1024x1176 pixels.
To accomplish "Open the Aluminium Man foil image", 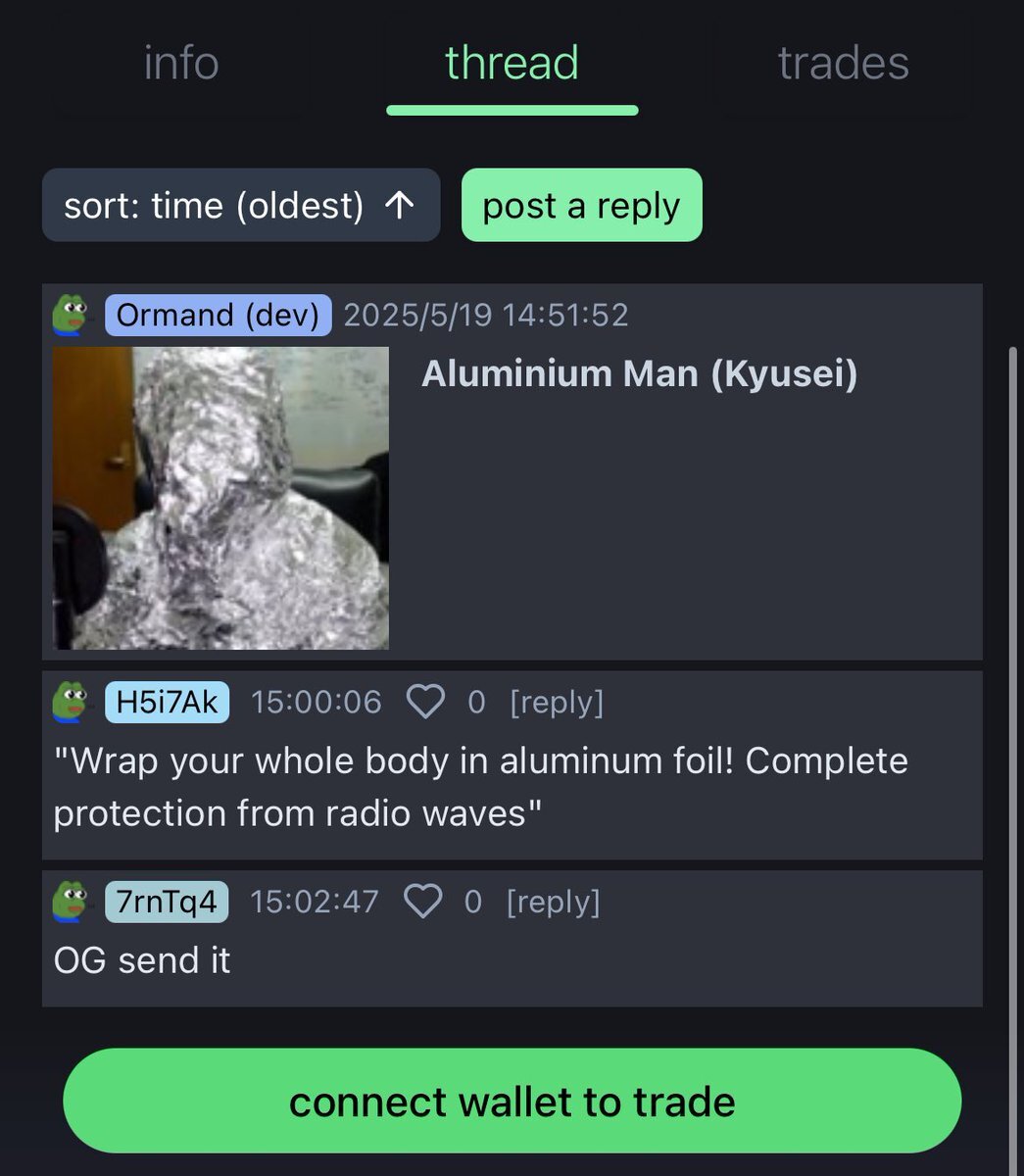I will (220, 498).
